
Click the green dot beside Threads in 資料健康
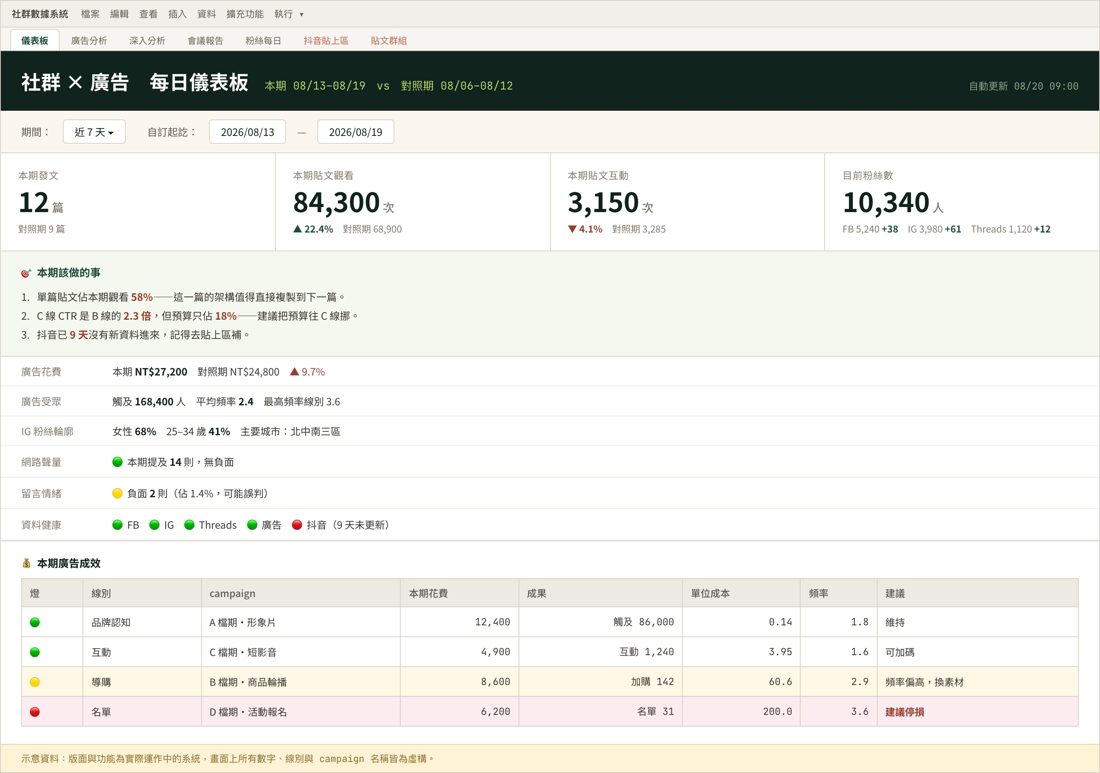click(189, 525)
